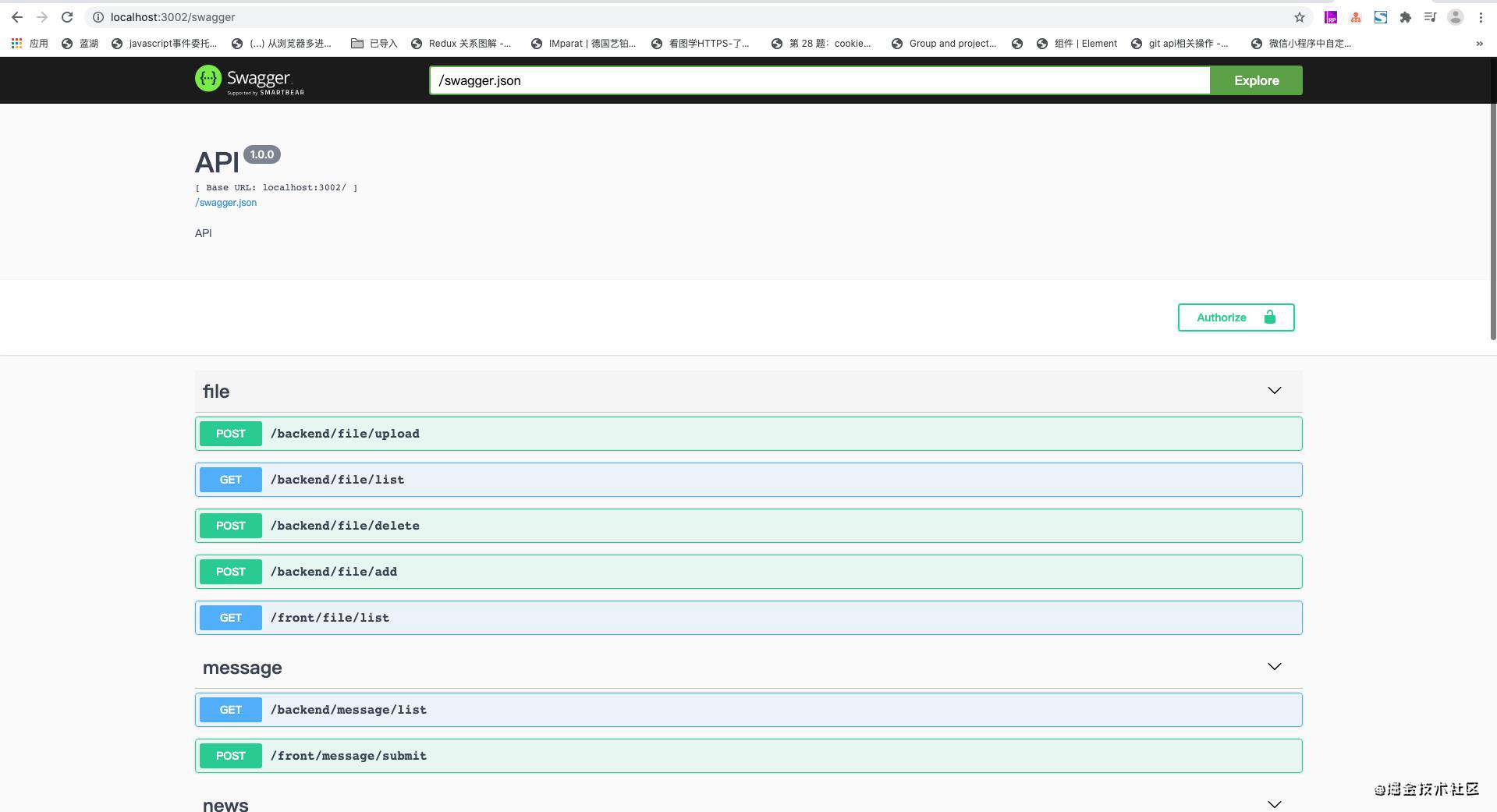Click the Authorize button
The height and width of the screenshot is (812, 1497).
pyautogui.click(x=1236, y=317)
